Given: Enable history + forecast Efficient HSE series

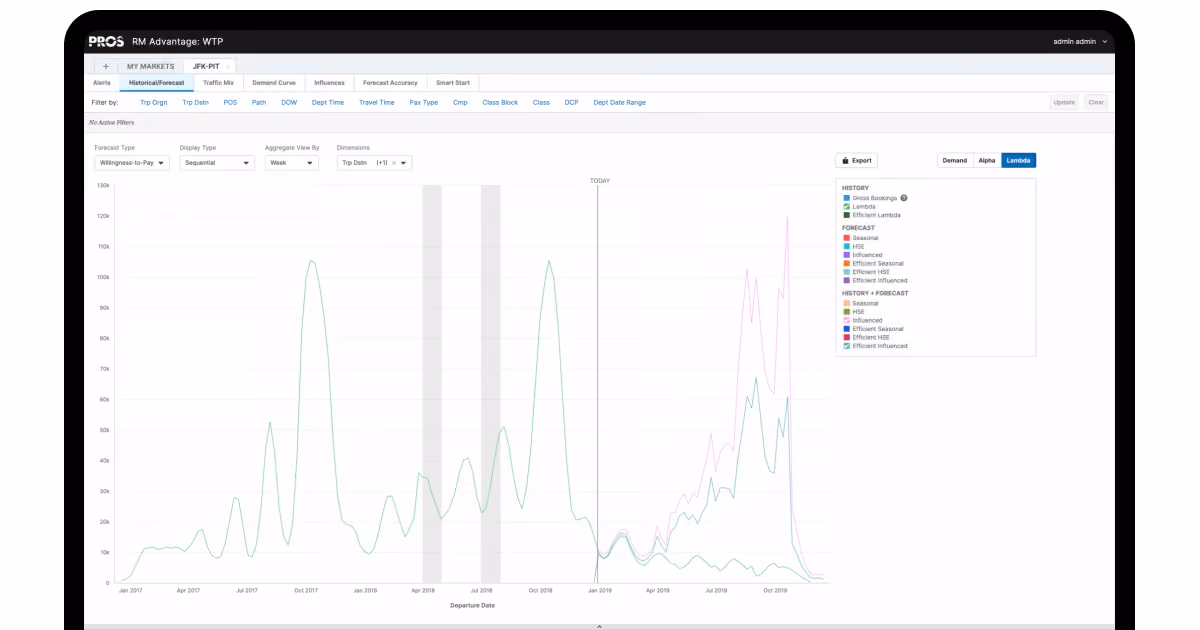Looking at the screenshot, I should 846,337.
